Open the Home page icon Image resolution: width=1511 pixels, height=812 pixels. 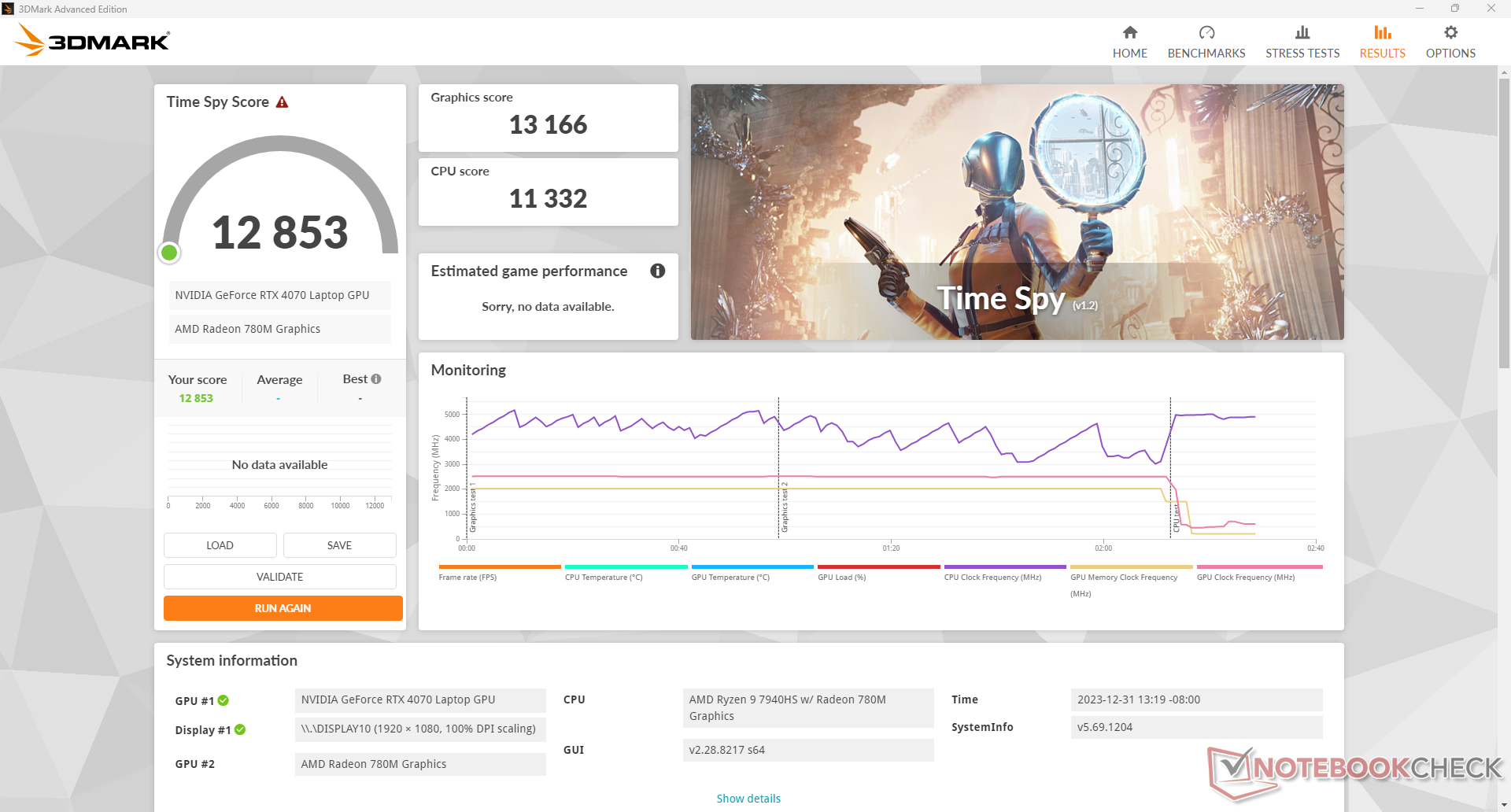(x=1129, y=32)
